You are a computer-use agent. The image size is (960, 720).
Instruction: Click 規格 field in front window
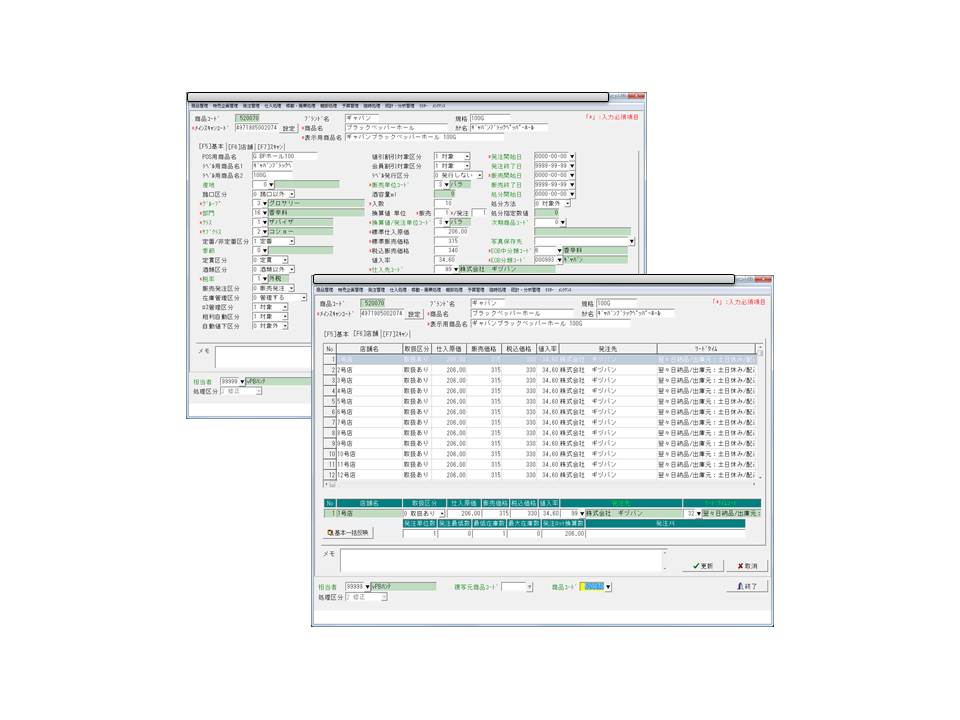click(x=616, y=303)
